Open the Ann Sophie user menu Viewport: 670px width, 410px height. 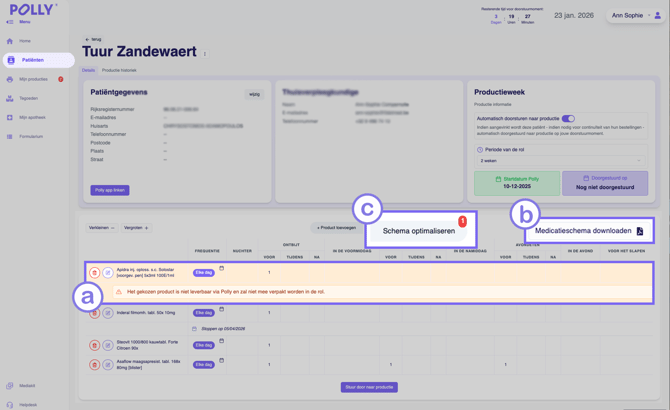pyautogui.click(x=636, y=16)
